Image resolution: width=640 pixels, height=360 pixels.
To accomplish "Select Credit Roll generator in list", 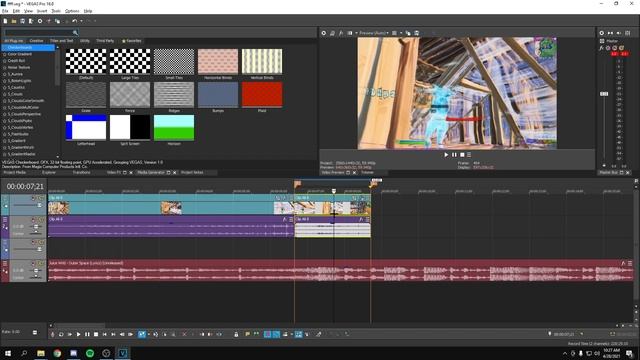I will pos(16,61).
